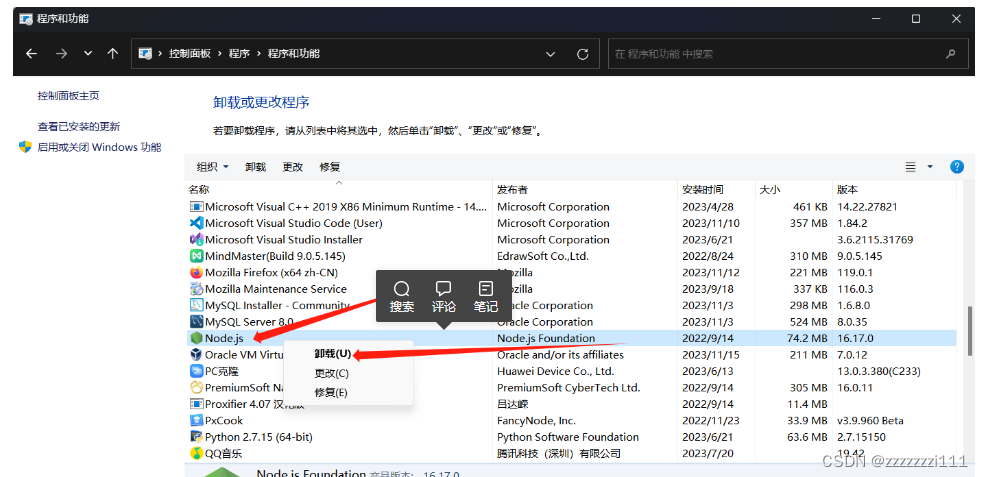Click Visual C++ 2019 X86 Minimum Runtime icon
The width and height of the screenshot is (983, 477).
click(x=196, y=207)
